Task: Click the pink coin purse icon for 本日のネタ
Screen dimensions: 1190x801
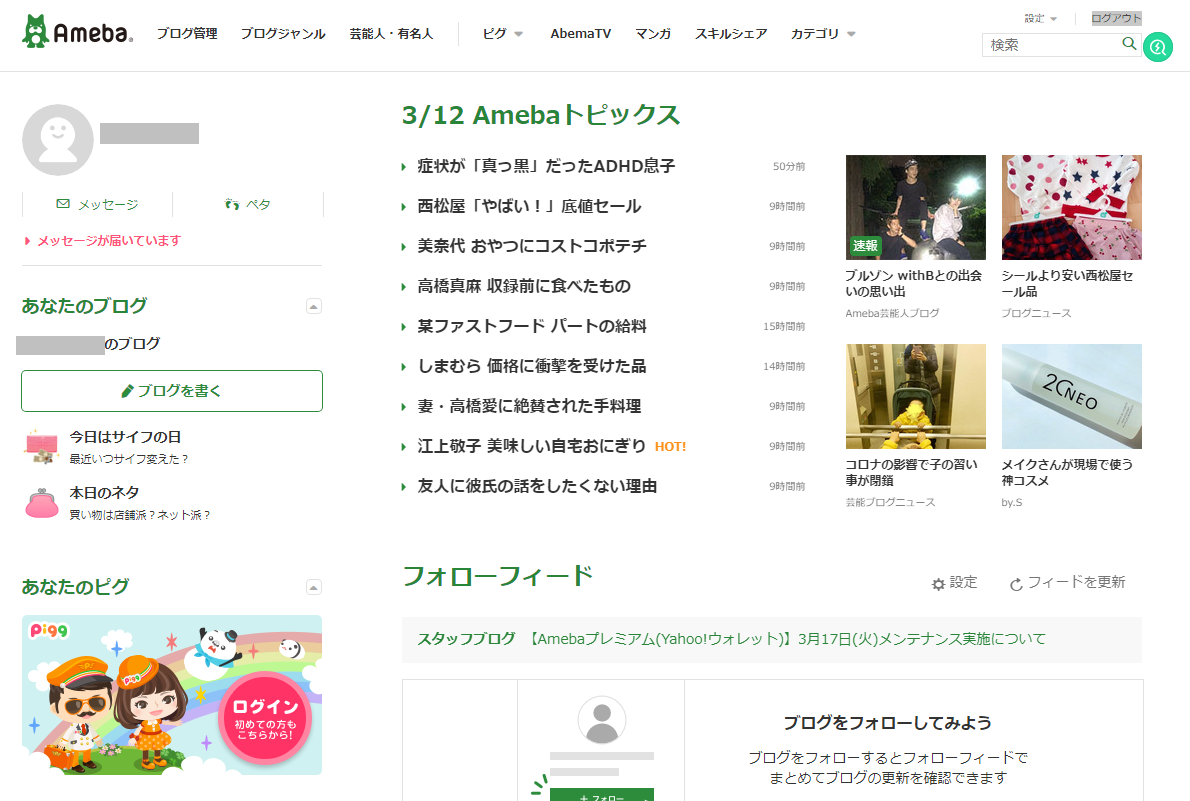Action: (42, 503)
